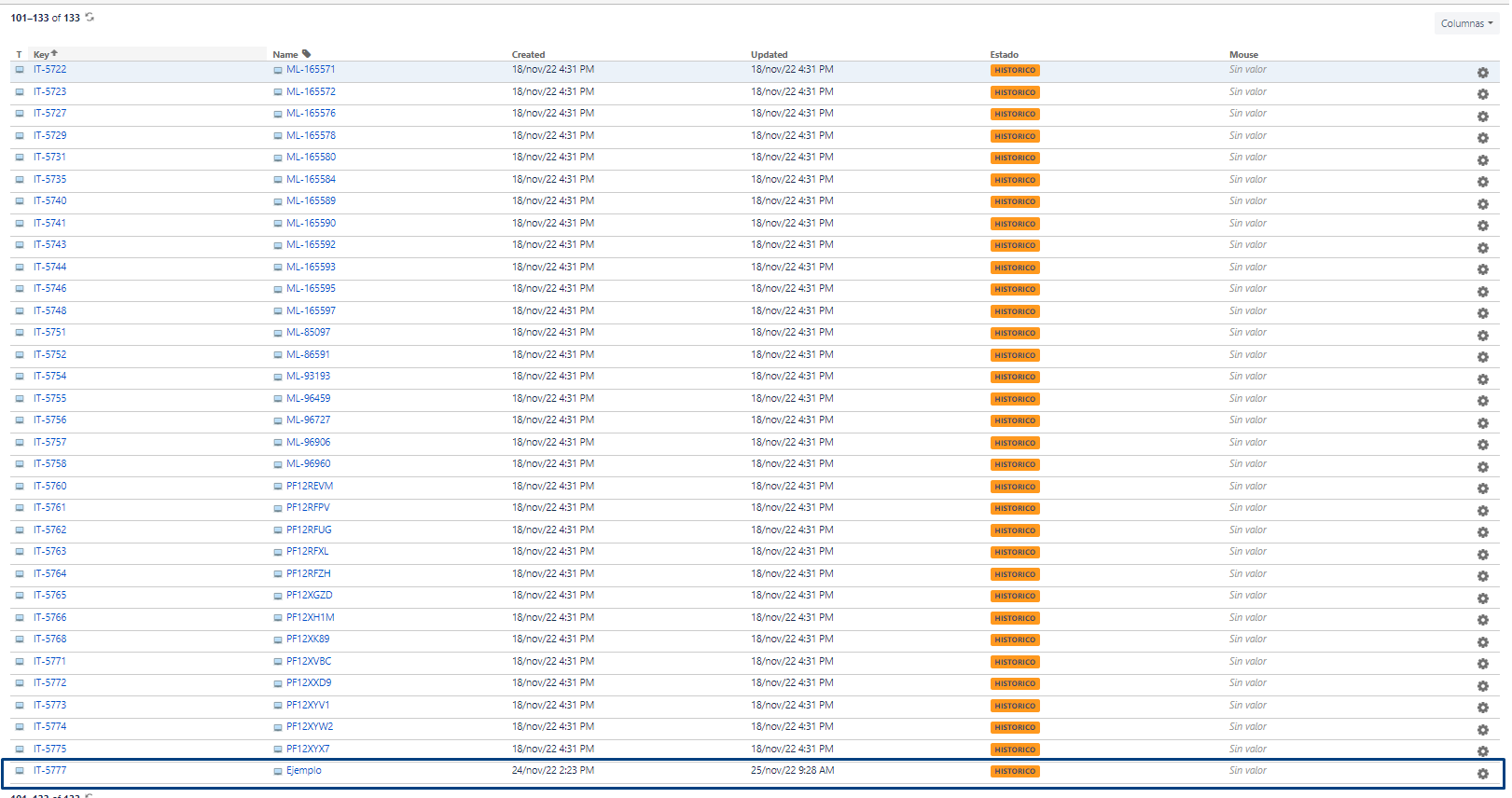Screen dimensions: 1512x798
Task: Sort by the Created column header
Action: pos(528,54)
